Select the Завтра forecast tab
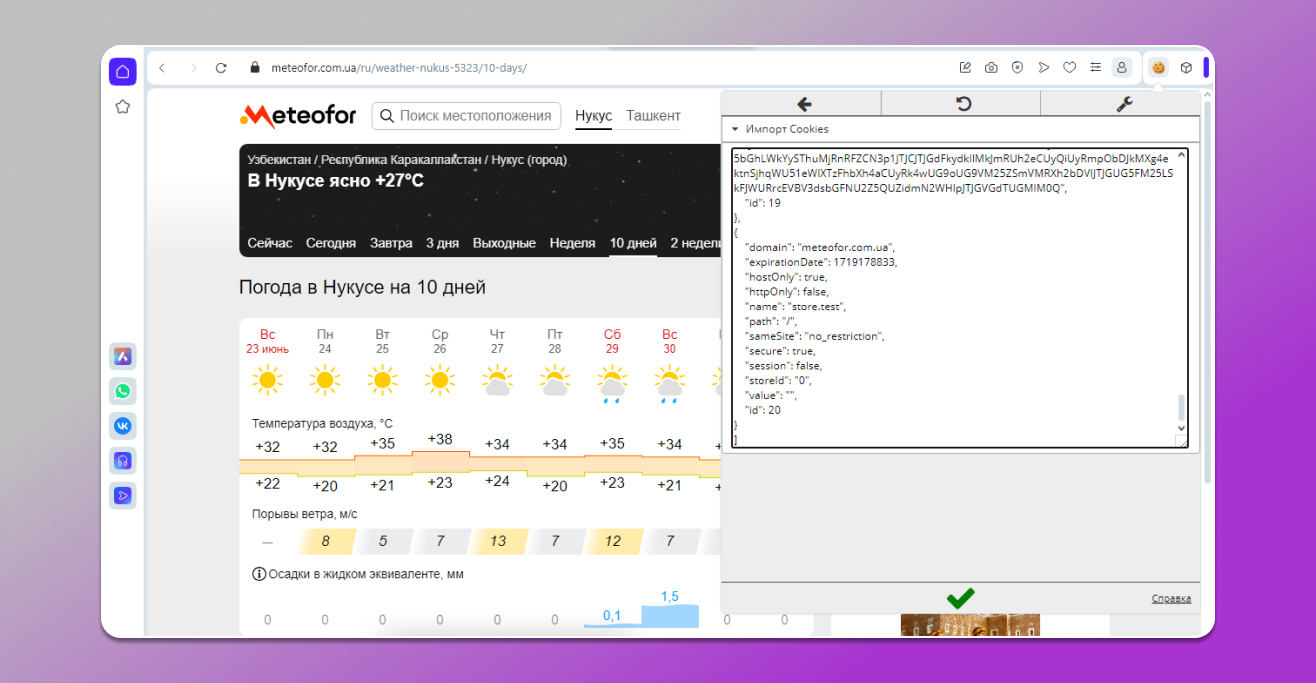Screen dimensions: 1316x683 (x=391, y=243)
